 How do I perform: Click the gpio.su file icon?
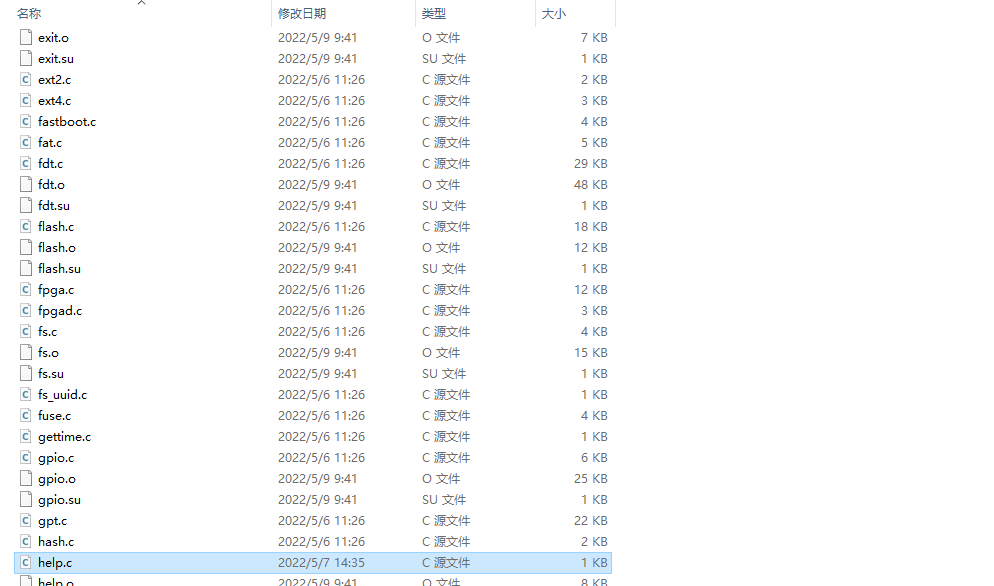click(x=25, y=499)
